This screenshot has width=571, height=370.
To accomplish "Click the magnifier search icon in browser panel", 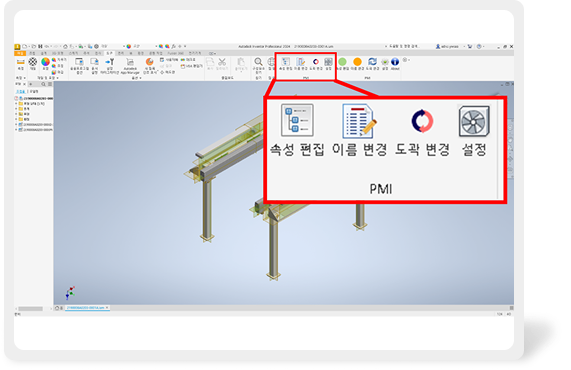I will [x=43, y=84].
